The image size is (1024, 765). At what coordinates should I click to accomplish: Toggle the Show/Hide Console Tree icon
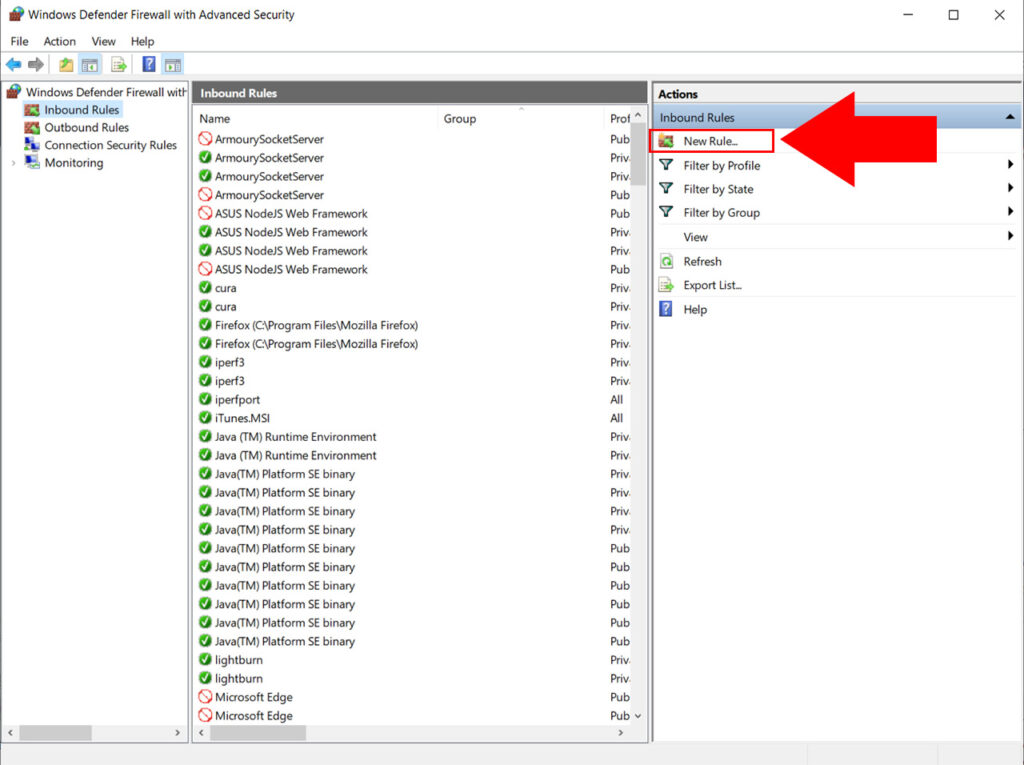[x=89, y=64]
